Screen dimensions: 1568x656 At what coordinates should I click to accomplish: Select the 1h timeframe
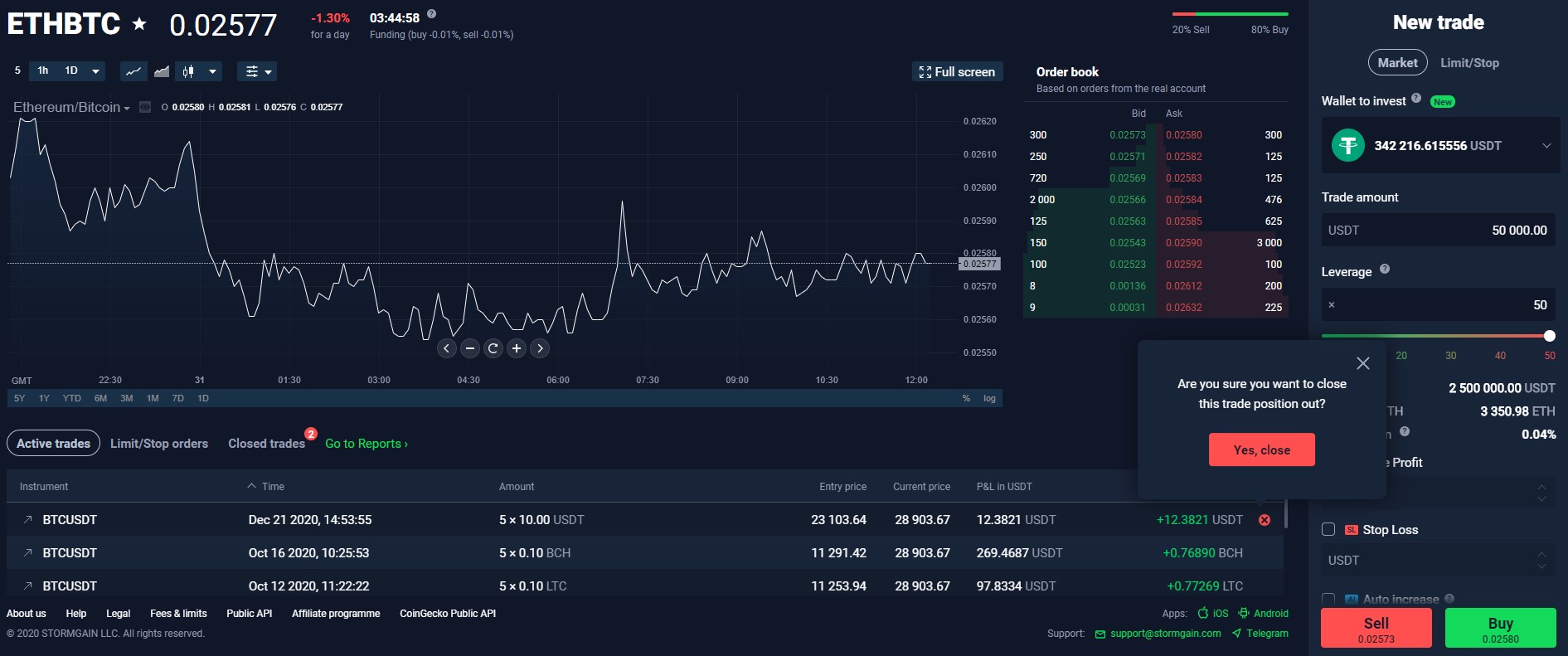click(x=43, y=71)
